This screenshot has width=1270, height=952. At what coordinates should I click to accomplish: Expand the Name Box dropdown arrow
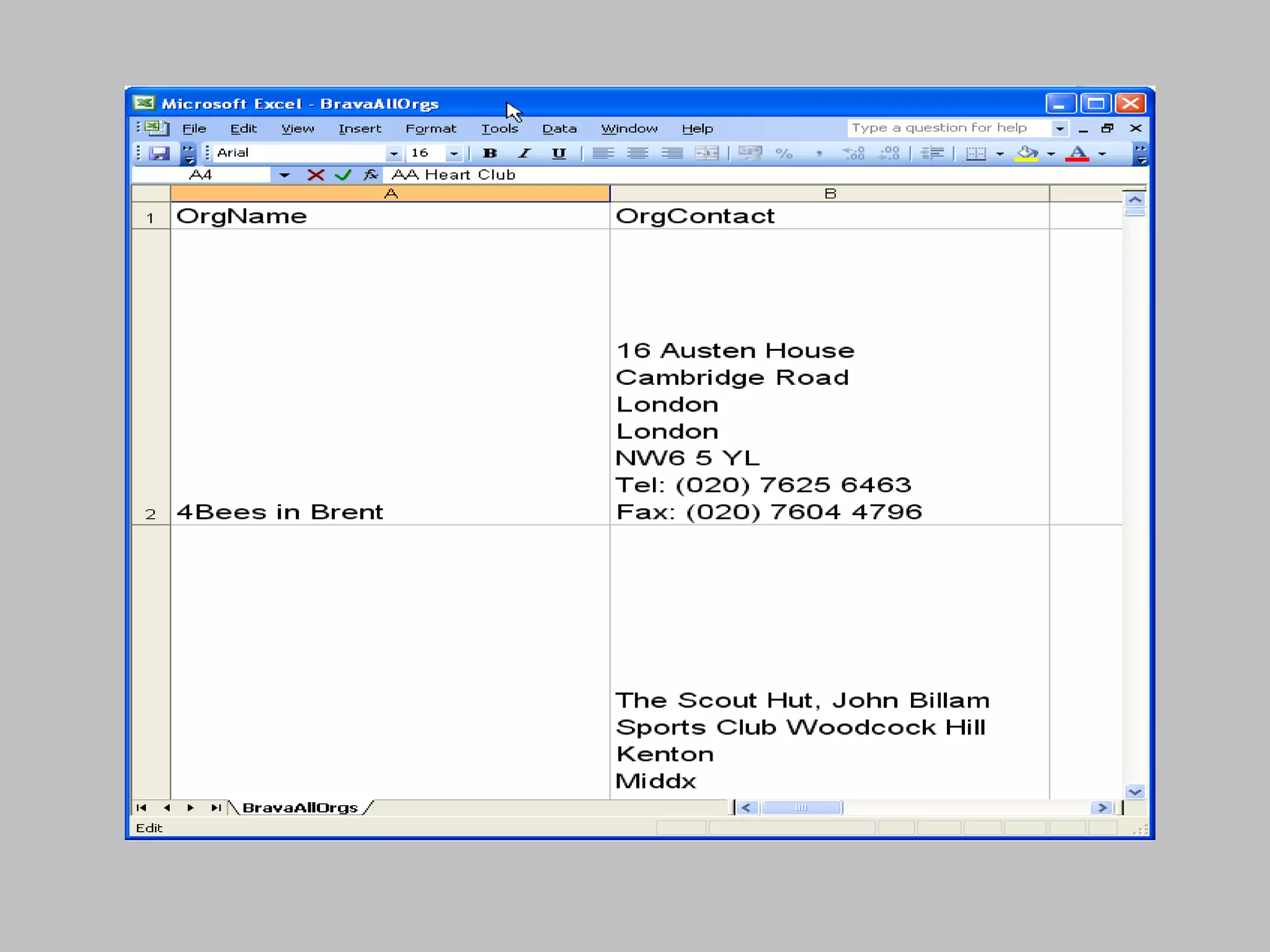click(284, 175)
